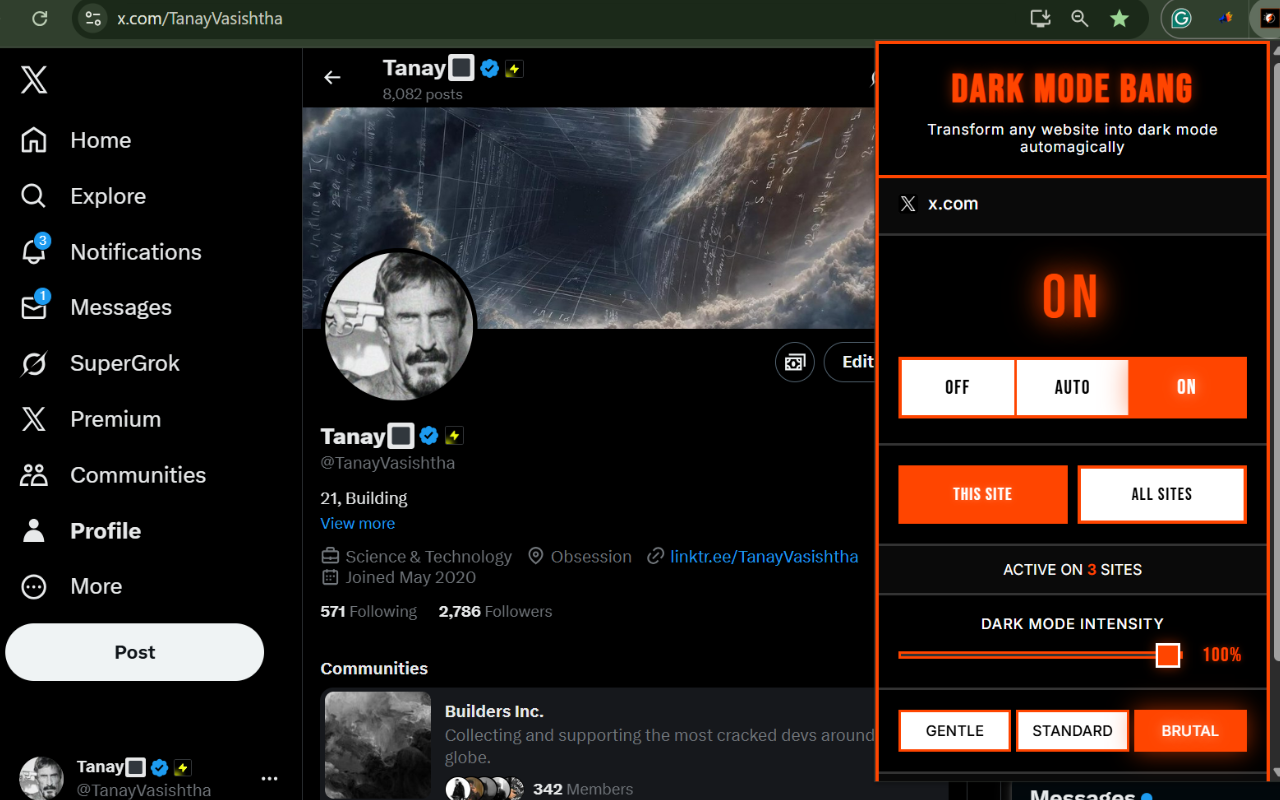
Task: Open Notifications with 3 unread badge
Action: click(111, 252)
